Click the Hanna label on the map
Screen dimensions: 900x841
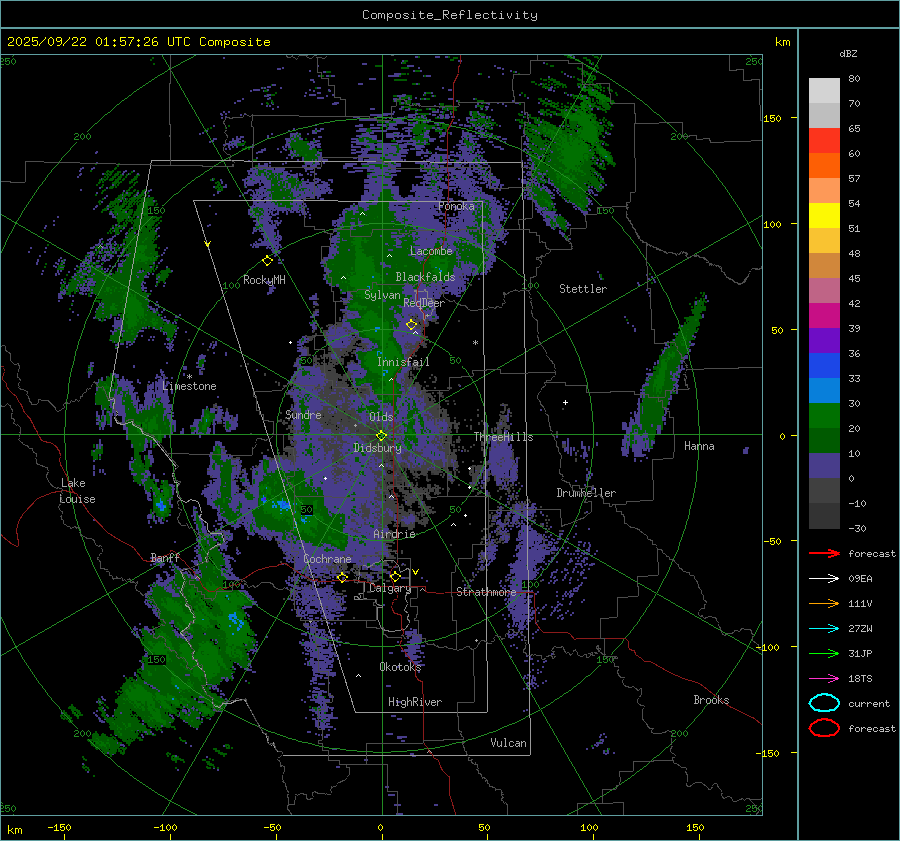[x=699, y=446]
